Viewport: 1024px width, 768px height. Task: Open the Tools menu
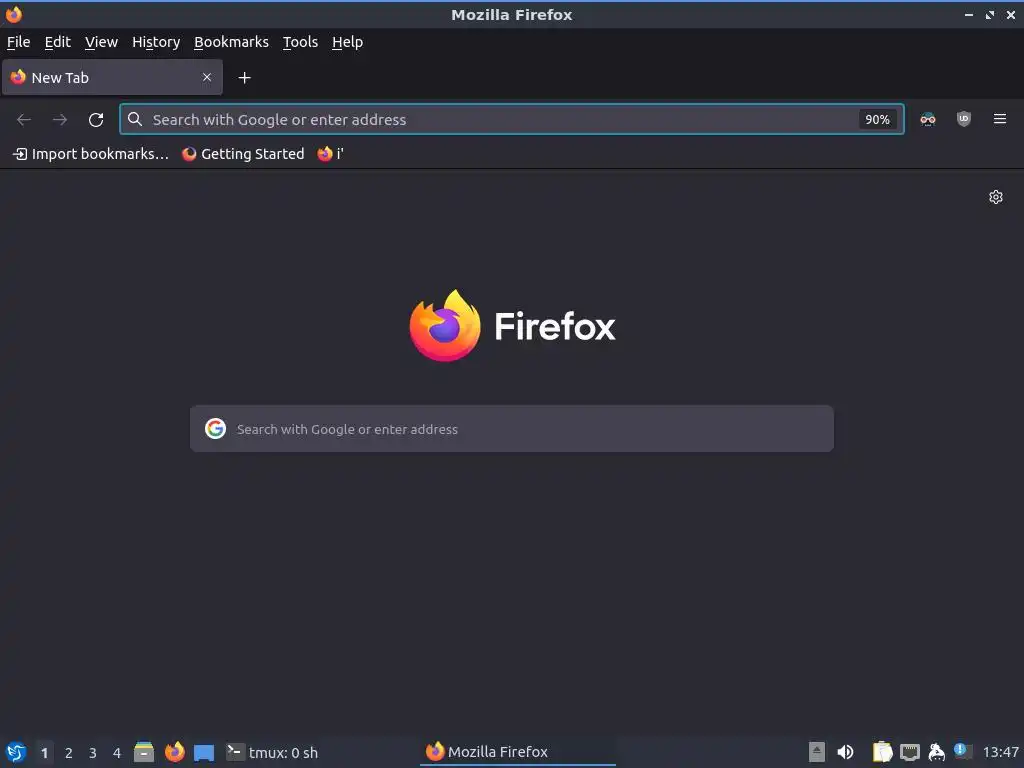pyautogui.click(x=300, y=42)
